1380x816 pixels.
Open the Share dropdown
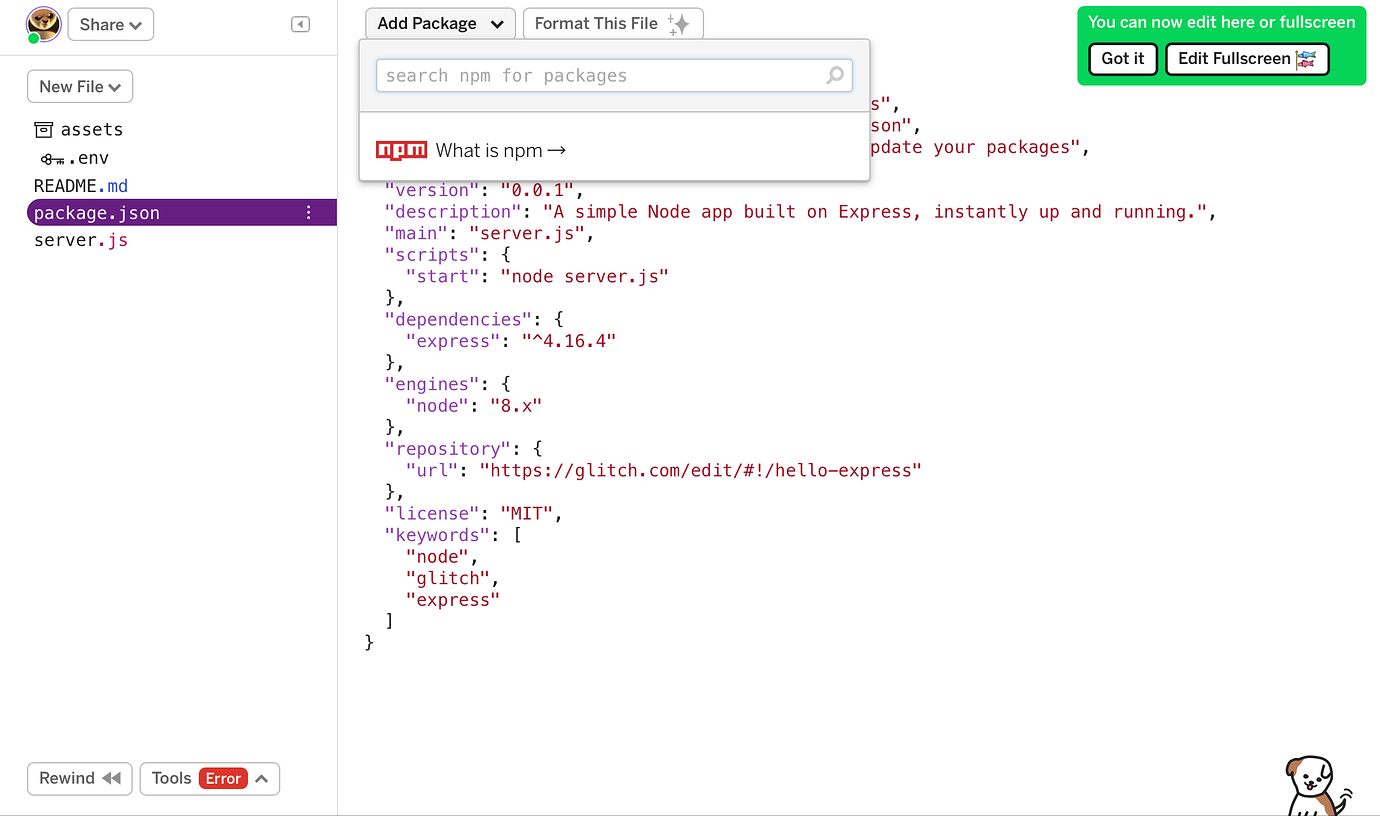click(x=110, y=24)
